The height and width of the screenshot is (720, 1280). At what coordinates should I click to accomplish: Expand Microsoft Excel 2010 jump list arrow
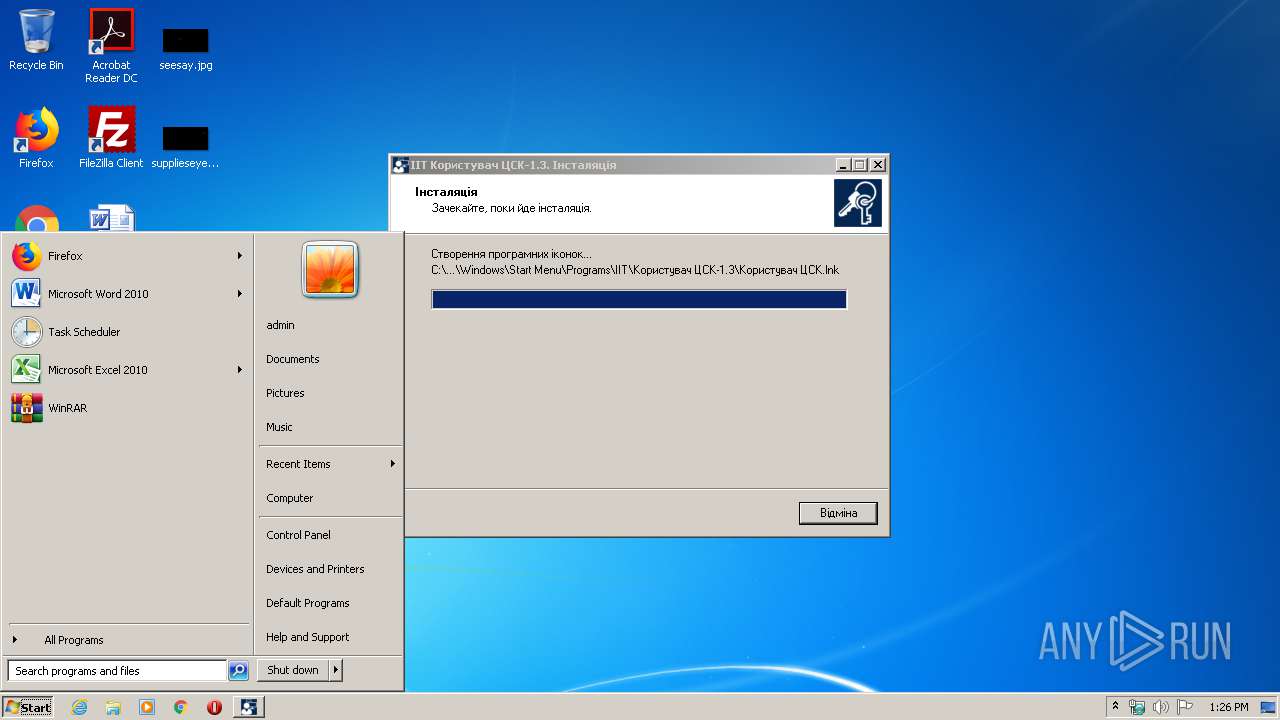(240, 370)
